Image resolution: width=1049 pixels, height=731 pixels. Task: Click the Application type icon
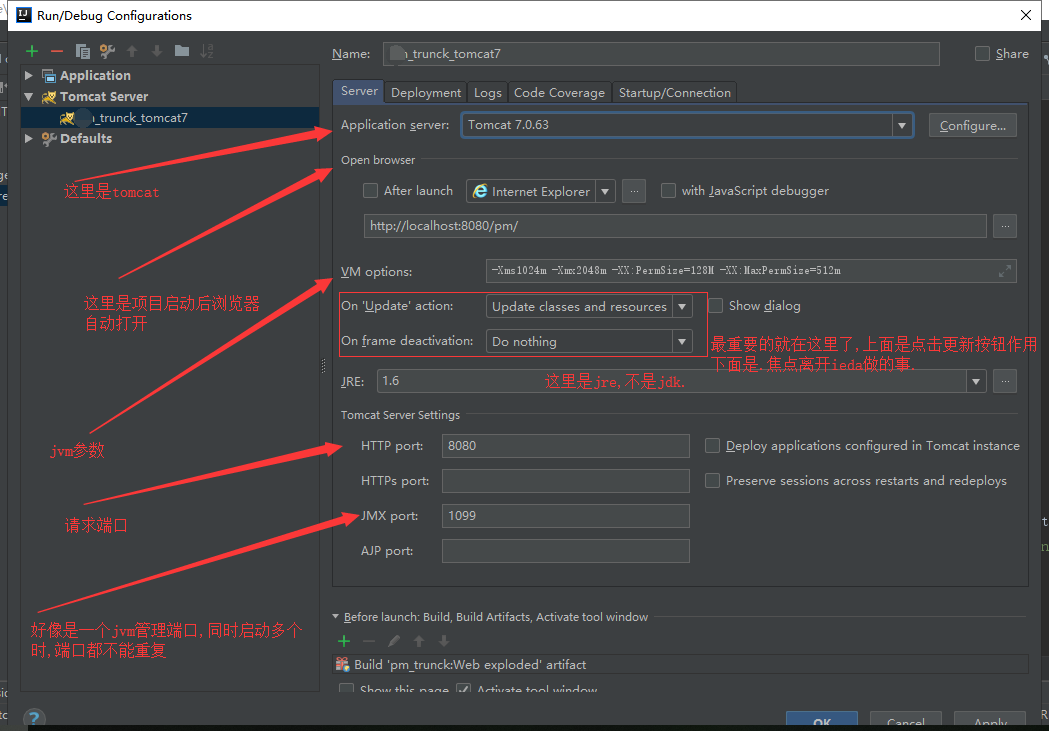click(x=49, y=76)
